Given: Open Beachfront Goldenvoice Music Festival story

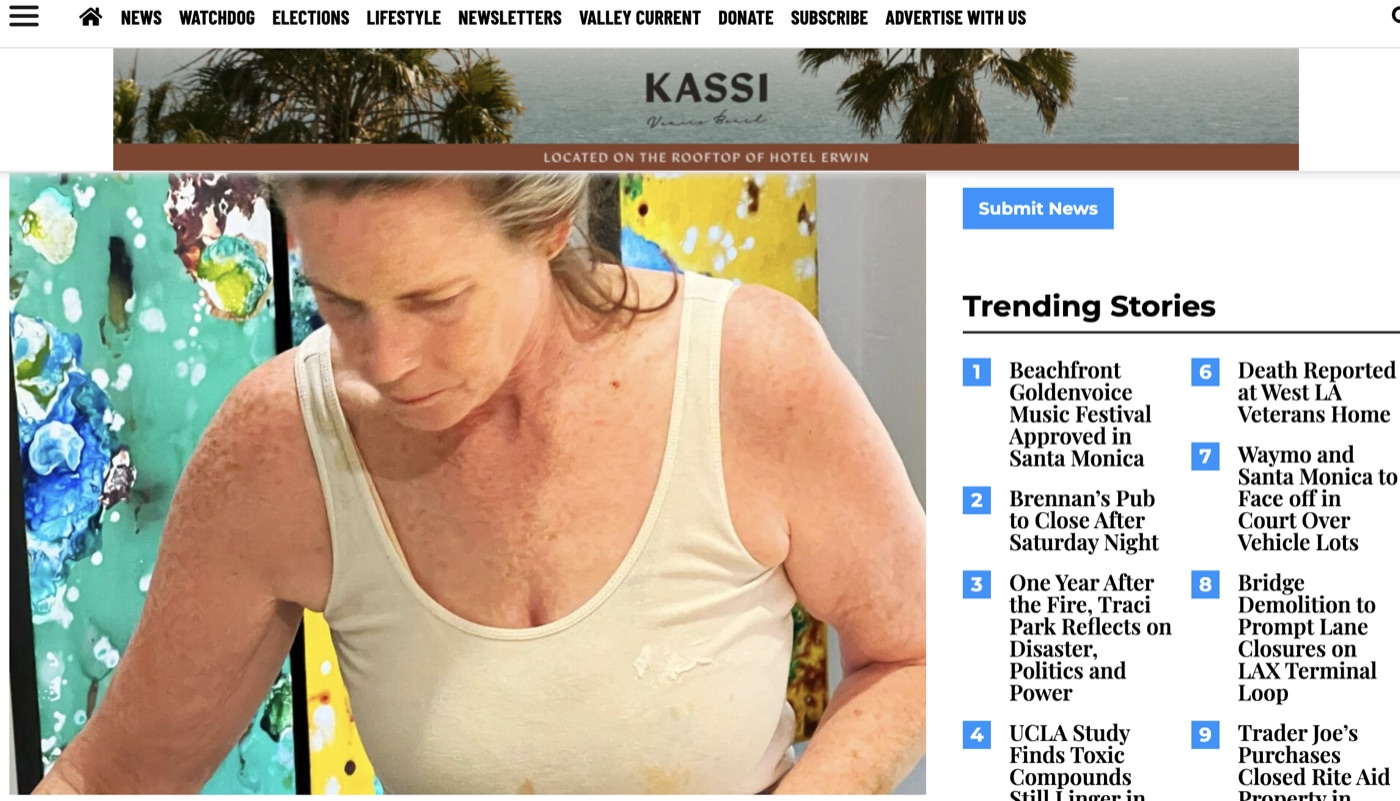Looking at the screenshot, I should coord(1080,414).
